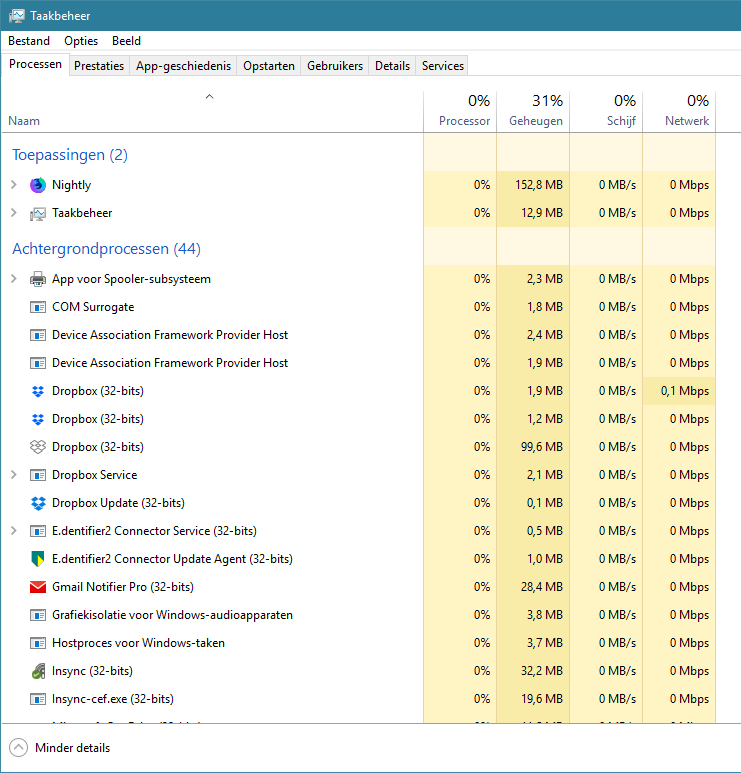Screen dimensions: 741x773
Task: Sort by Schijf column header
Action: [606, 112]
